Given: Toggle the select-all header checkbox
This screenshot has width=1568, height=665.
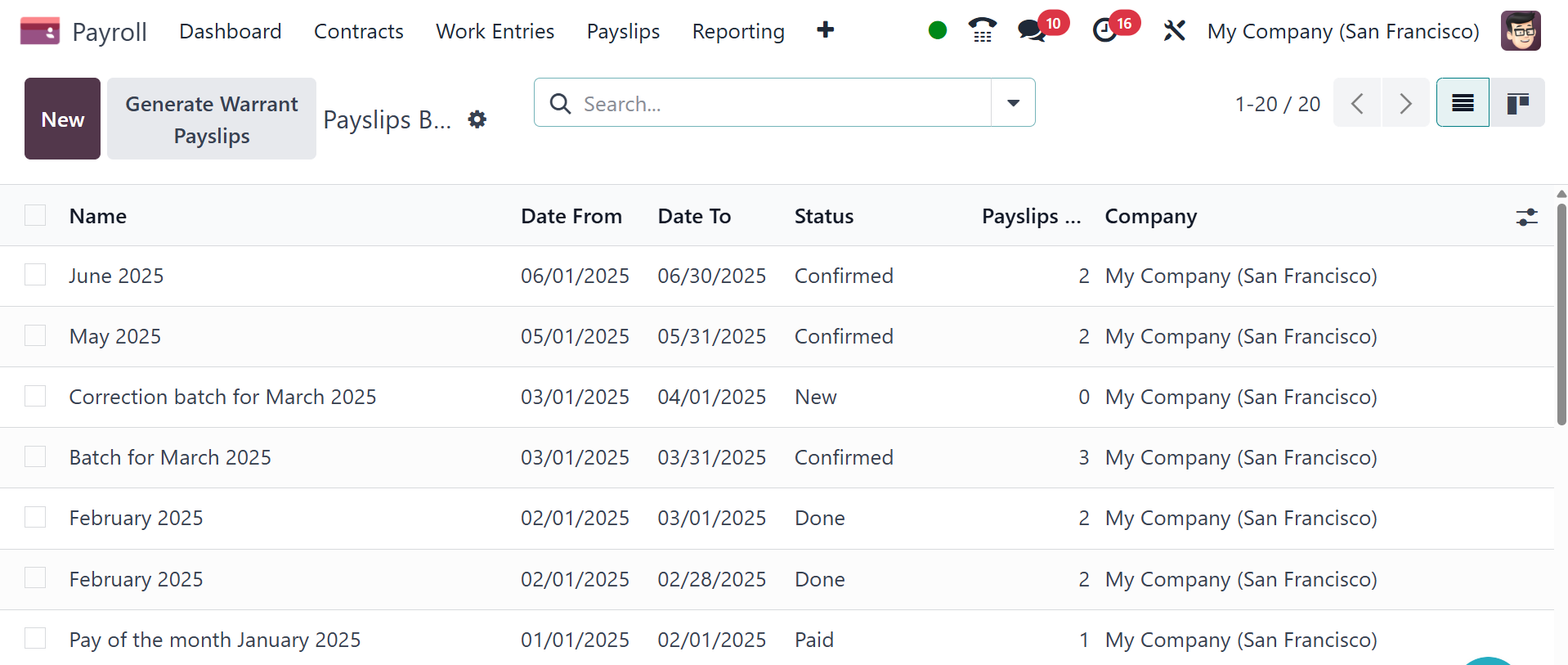Looking at the screenshot, I should [x=35, y=215].
